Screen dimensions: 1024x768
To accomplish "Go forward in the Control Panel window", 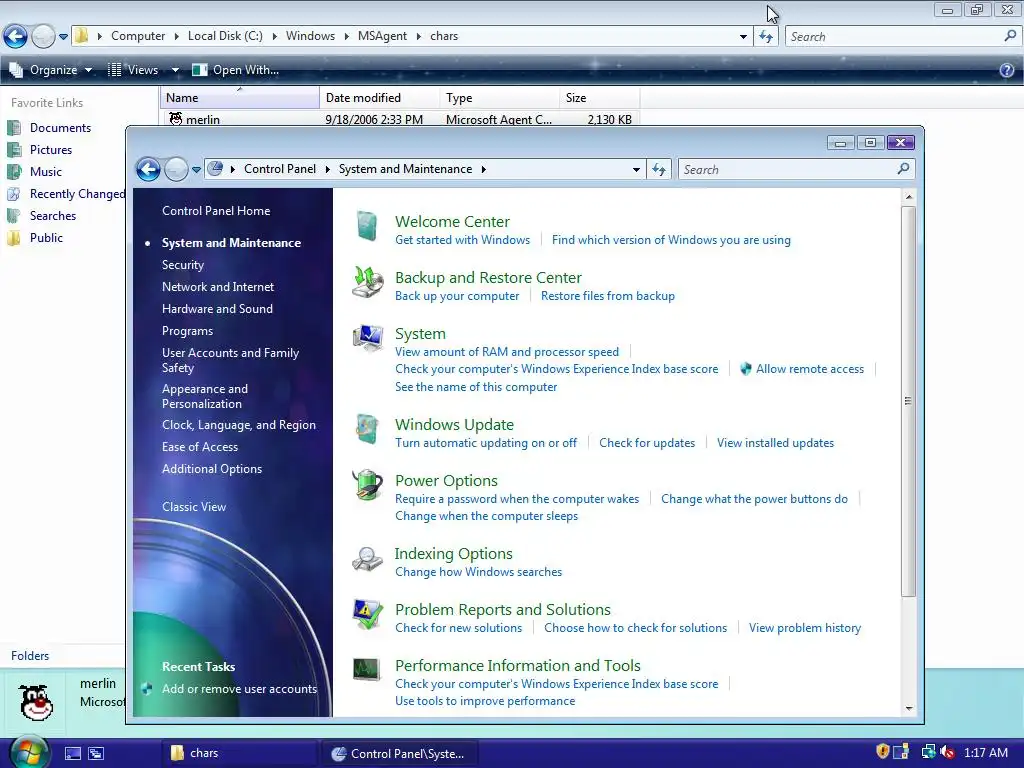I will [176, 170].
